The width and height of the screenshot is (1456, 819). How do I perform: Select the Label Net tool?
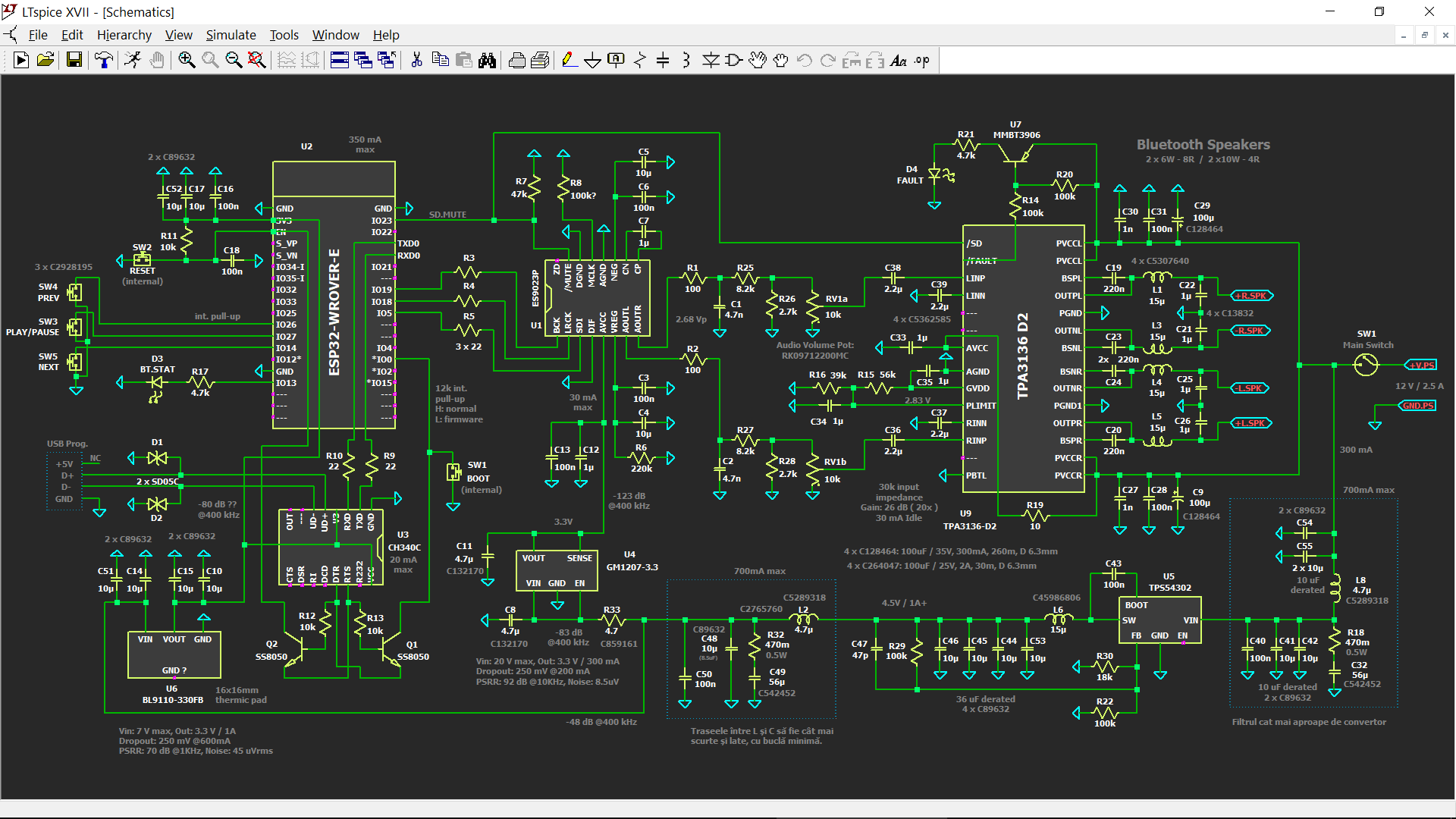616,60
